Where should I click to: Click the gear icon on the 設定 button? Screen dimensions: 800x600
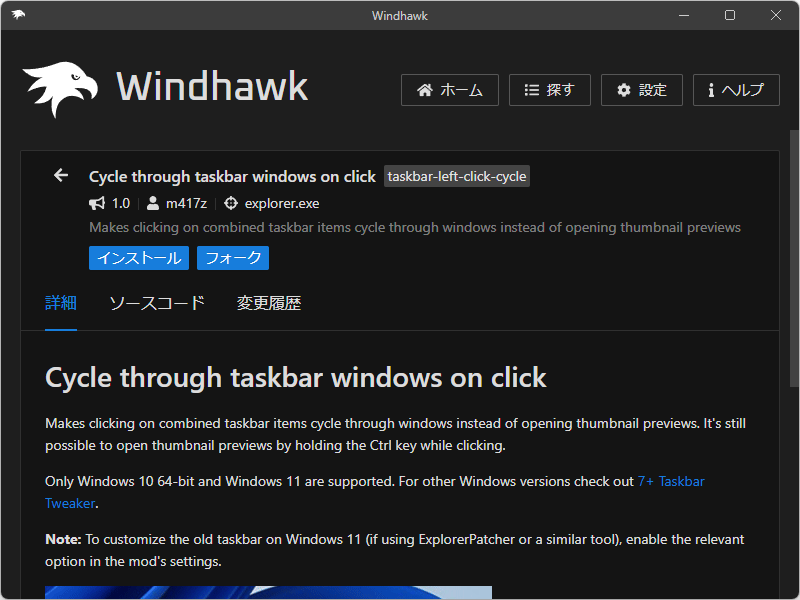coord(622,89)
